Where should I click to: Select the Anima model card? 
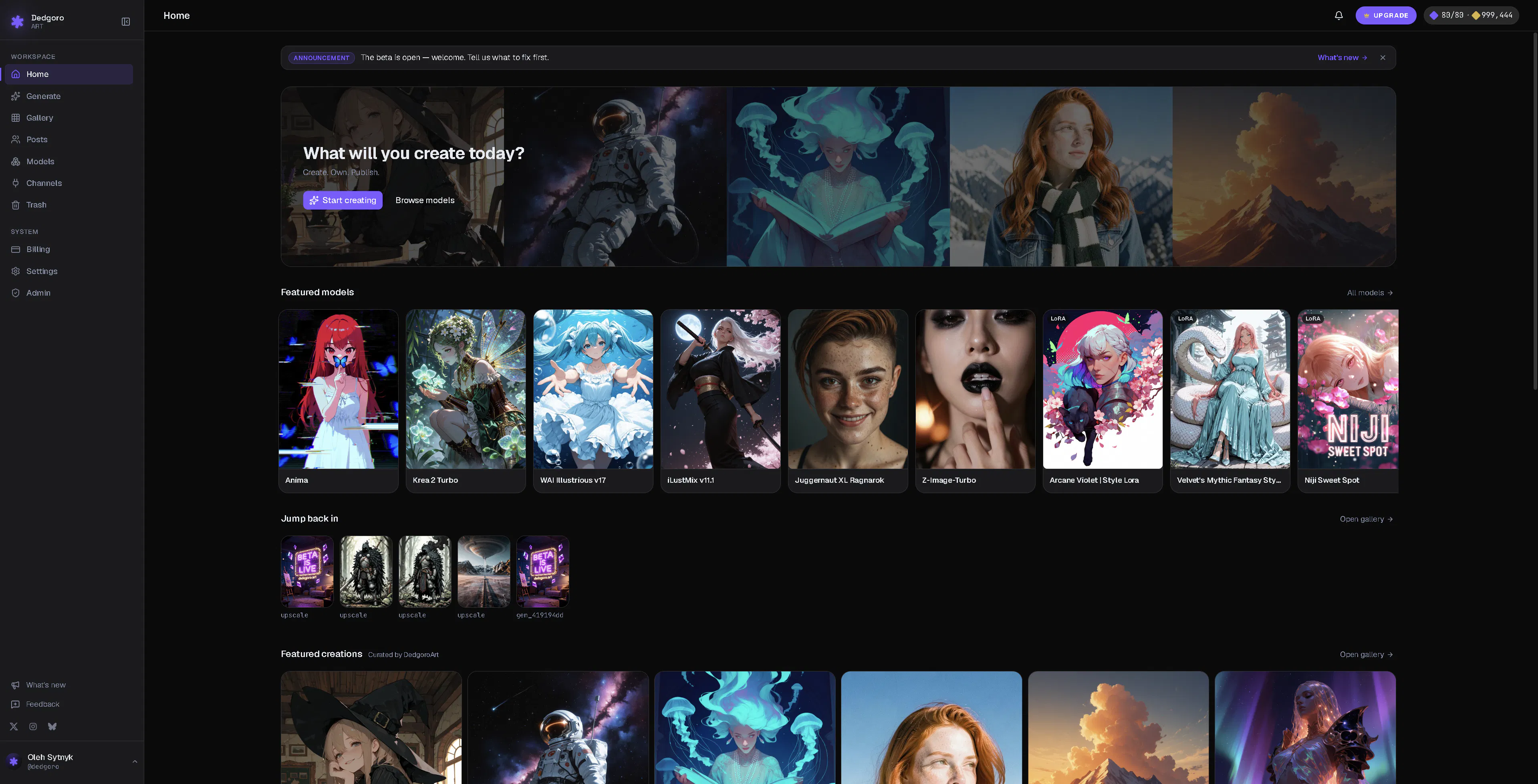click(339, 401)
